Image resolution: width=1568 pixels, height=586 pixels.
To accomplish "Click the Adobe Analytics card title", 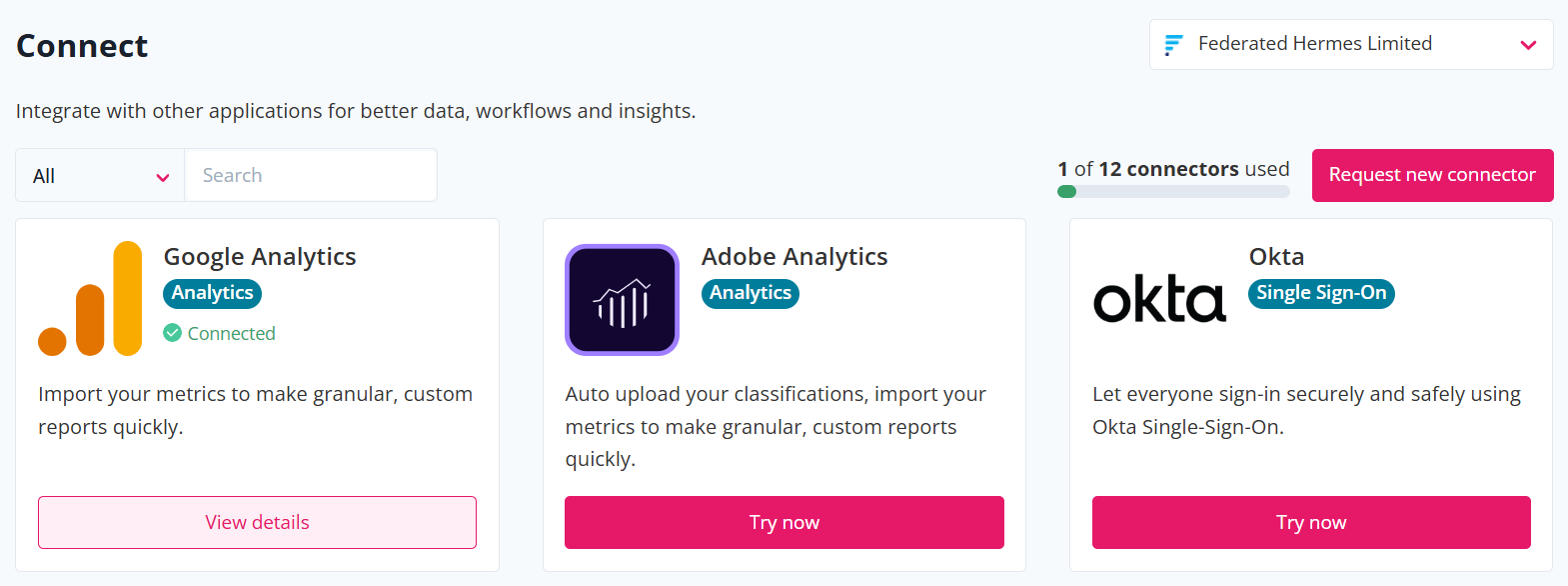I will pos(794,257).
